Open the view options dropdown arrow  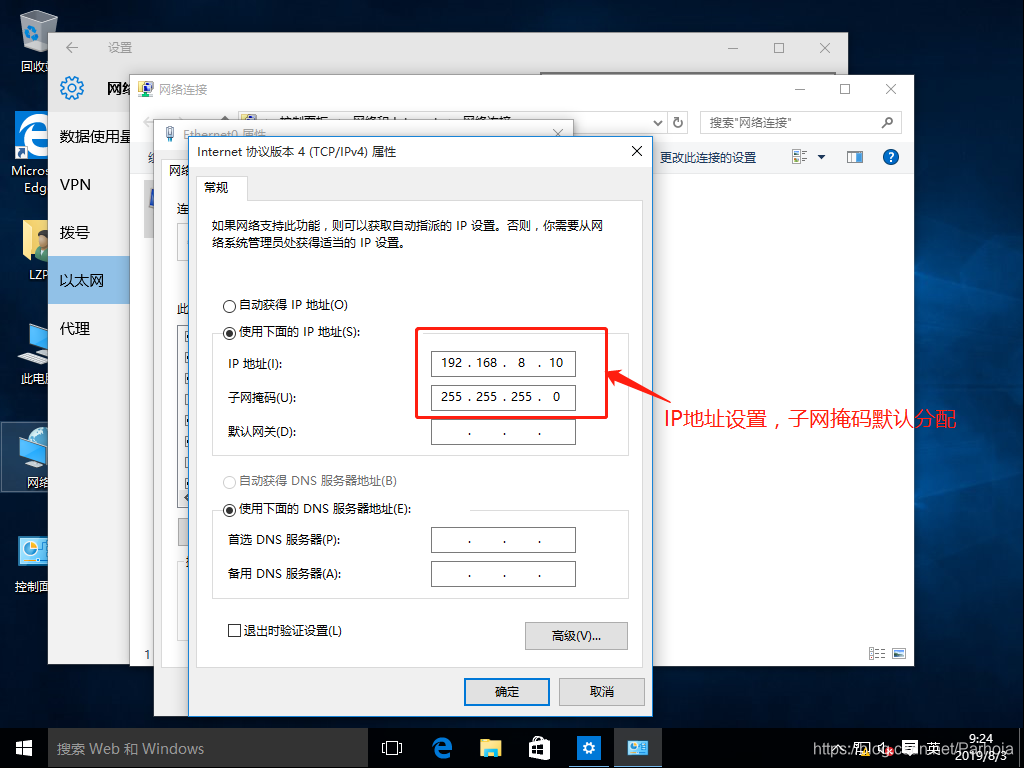(822, 157)
